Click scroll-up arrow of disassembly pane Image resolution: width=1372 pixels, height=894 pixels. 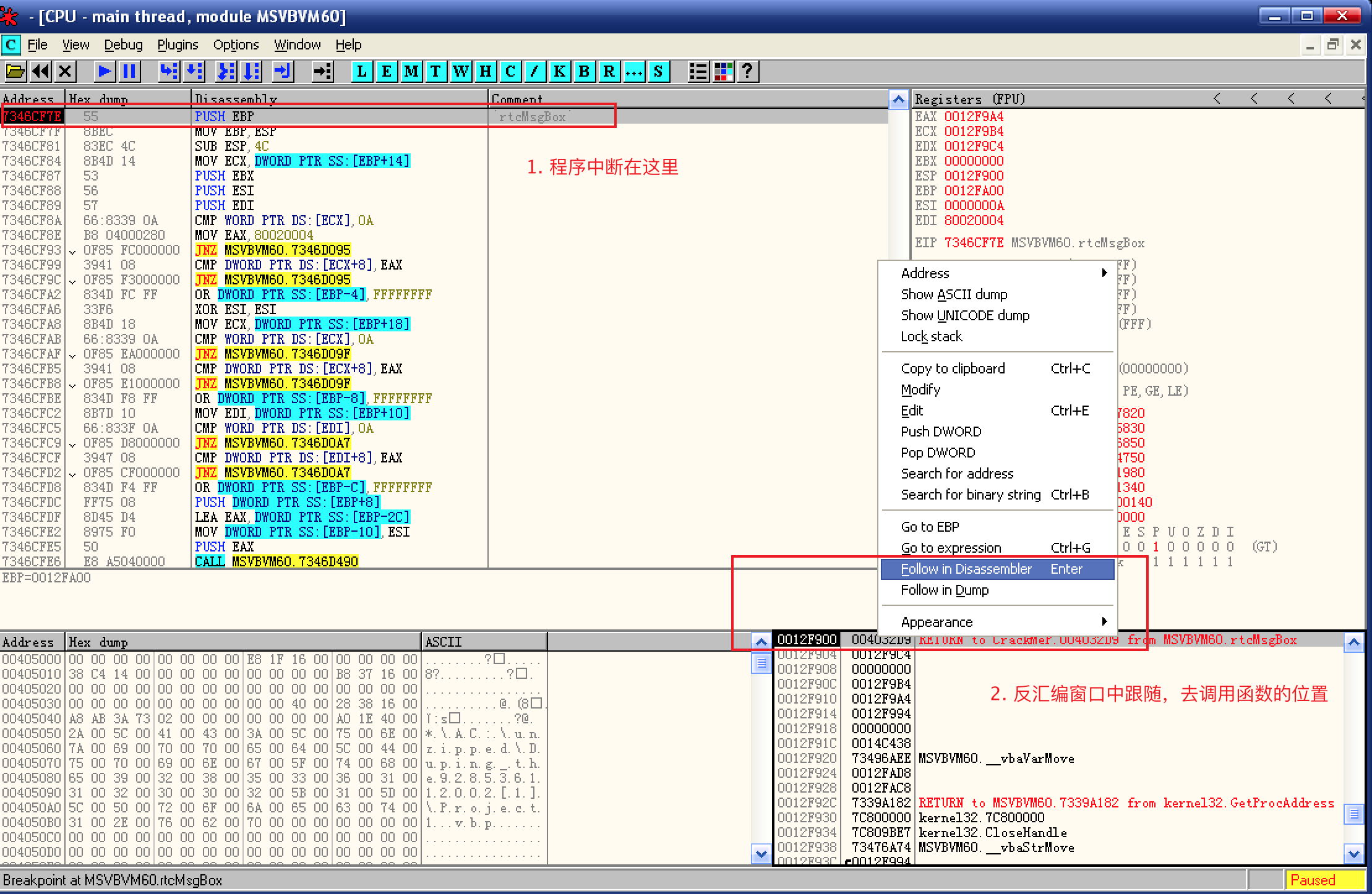coord(898,100)
